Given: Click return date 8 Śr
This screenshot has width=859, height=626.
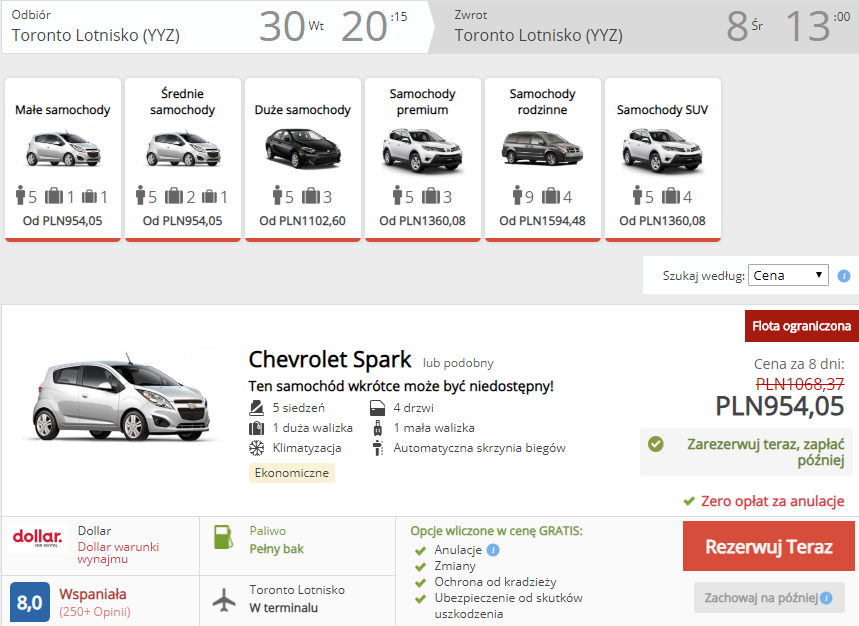Looking at the screenshot, I should tap(745, 26).
